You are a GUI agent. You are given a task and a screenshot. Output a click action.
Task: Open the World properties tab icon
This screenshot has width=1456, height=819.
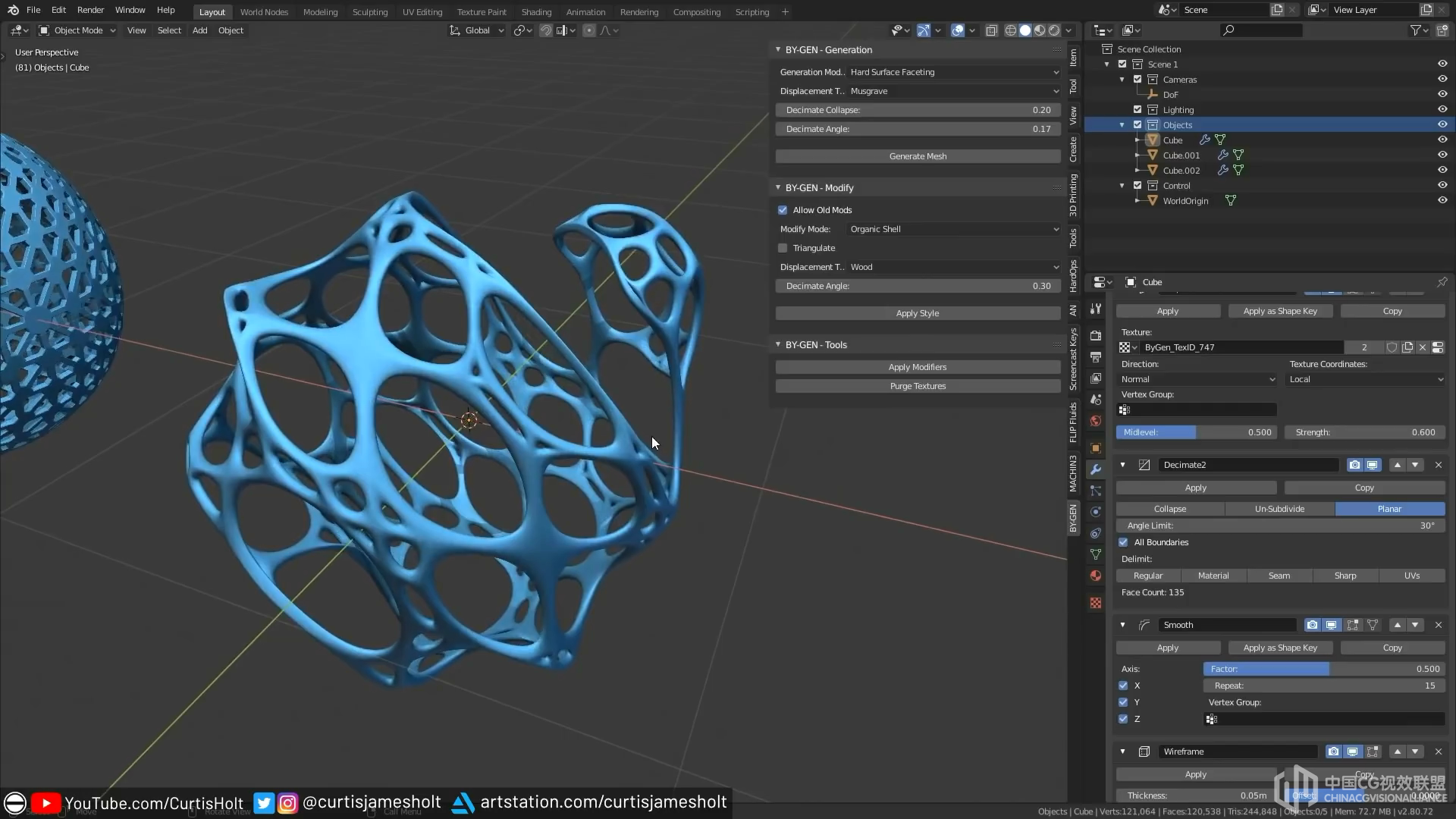click(x=1096, y=421)
